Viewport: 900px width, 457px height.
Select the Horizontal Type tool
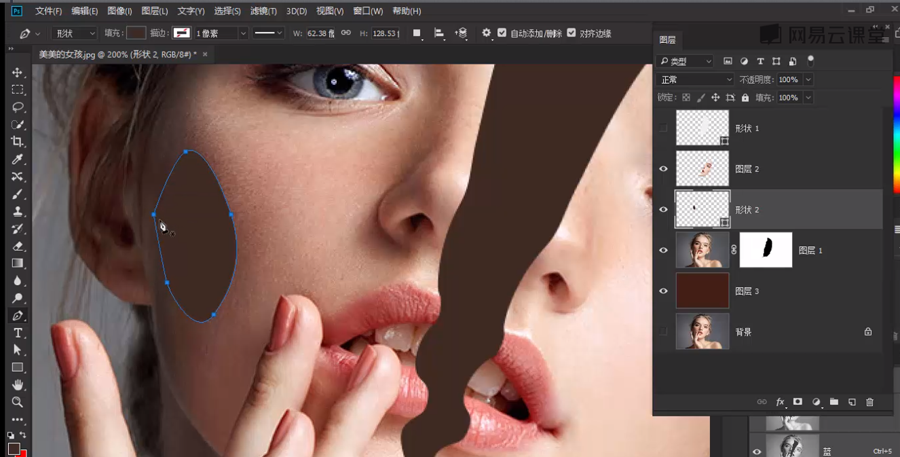coord(17,332)
